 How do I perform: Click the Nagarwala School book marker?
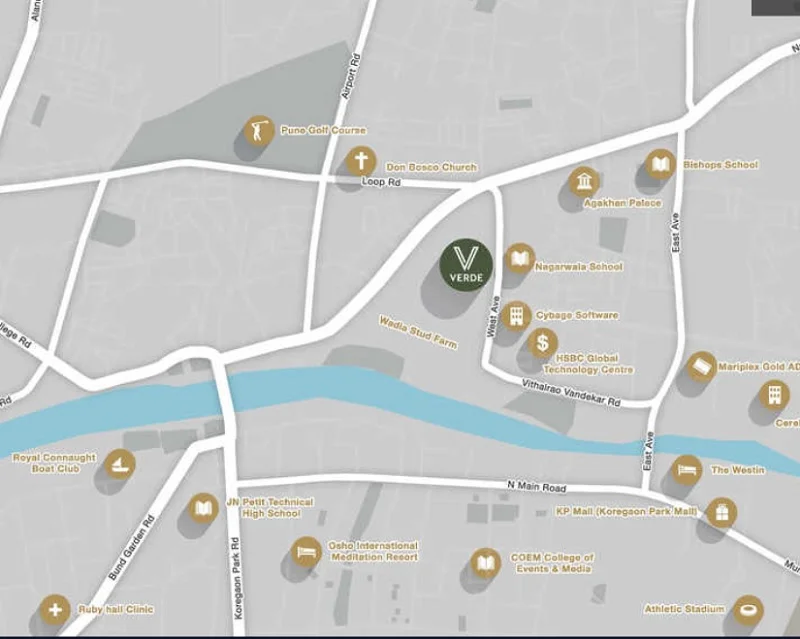point(520,259)
